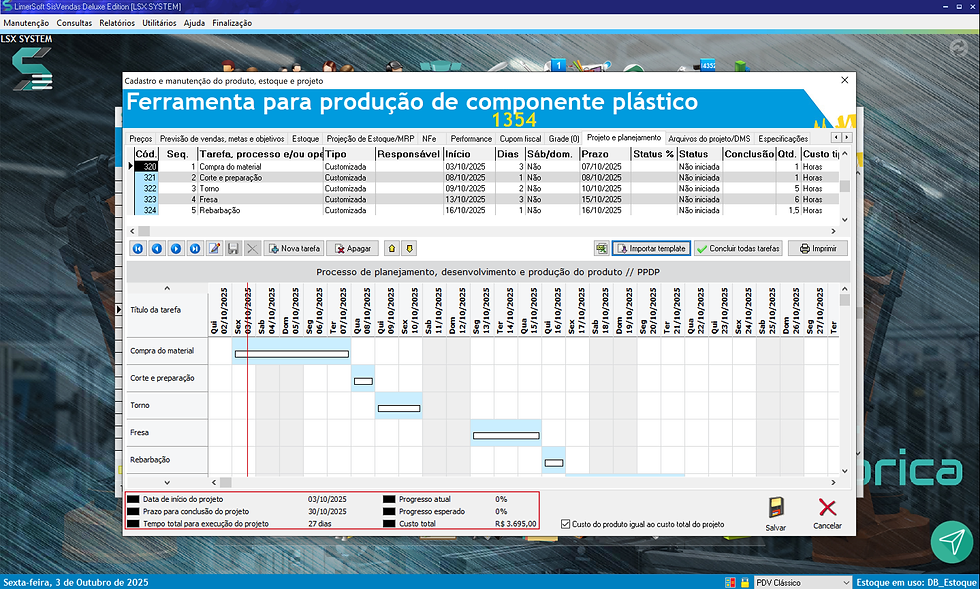Click the Salvar floppy disk icon
The height and width of the screenshot is (589, 980).
(x=776, y=507)
